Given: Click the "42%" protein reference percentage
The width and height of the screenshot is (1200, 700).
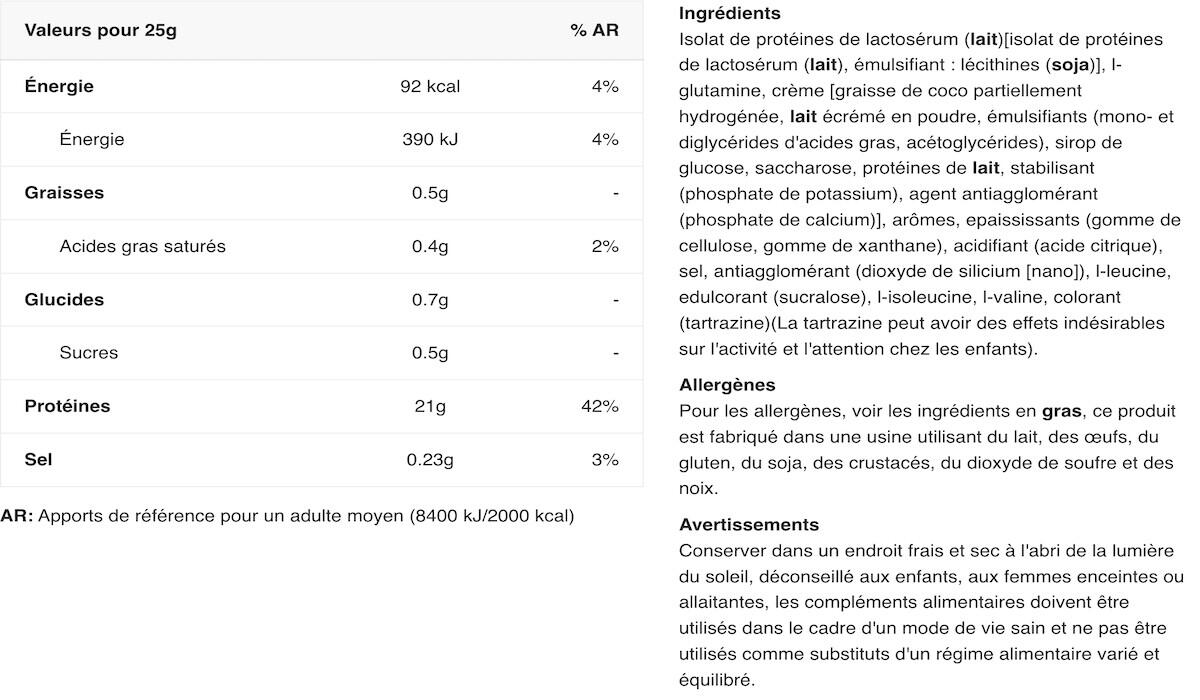Looking at the screenshot, I should coord(599,406).
